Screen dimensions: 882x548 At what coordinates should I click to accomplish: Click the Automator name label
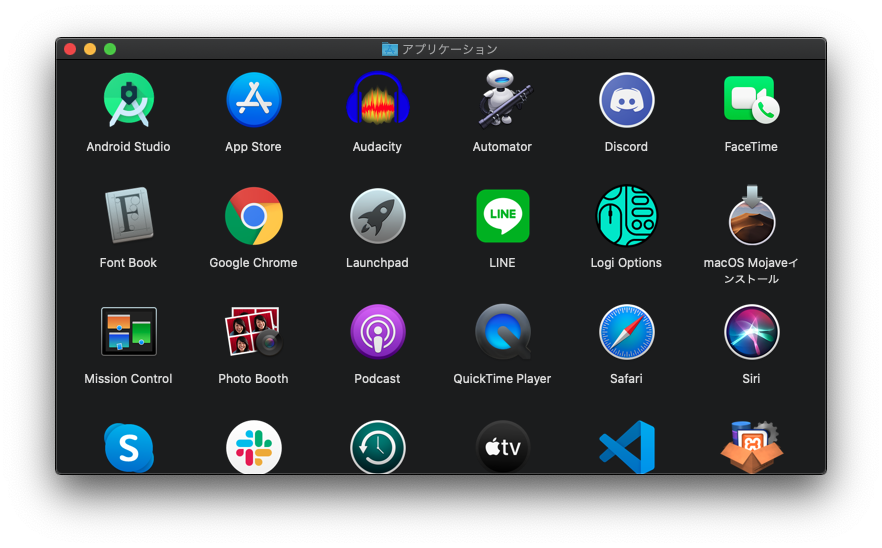[502, 147]
